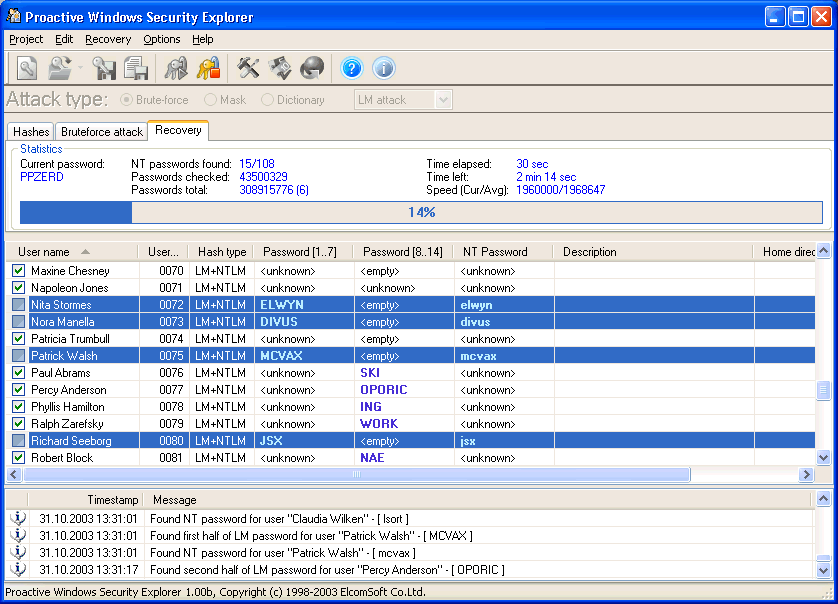This screenshot has width=838, height=604.
Task: Click the log pane scroll-down arrow
Action: pos(823,570)
